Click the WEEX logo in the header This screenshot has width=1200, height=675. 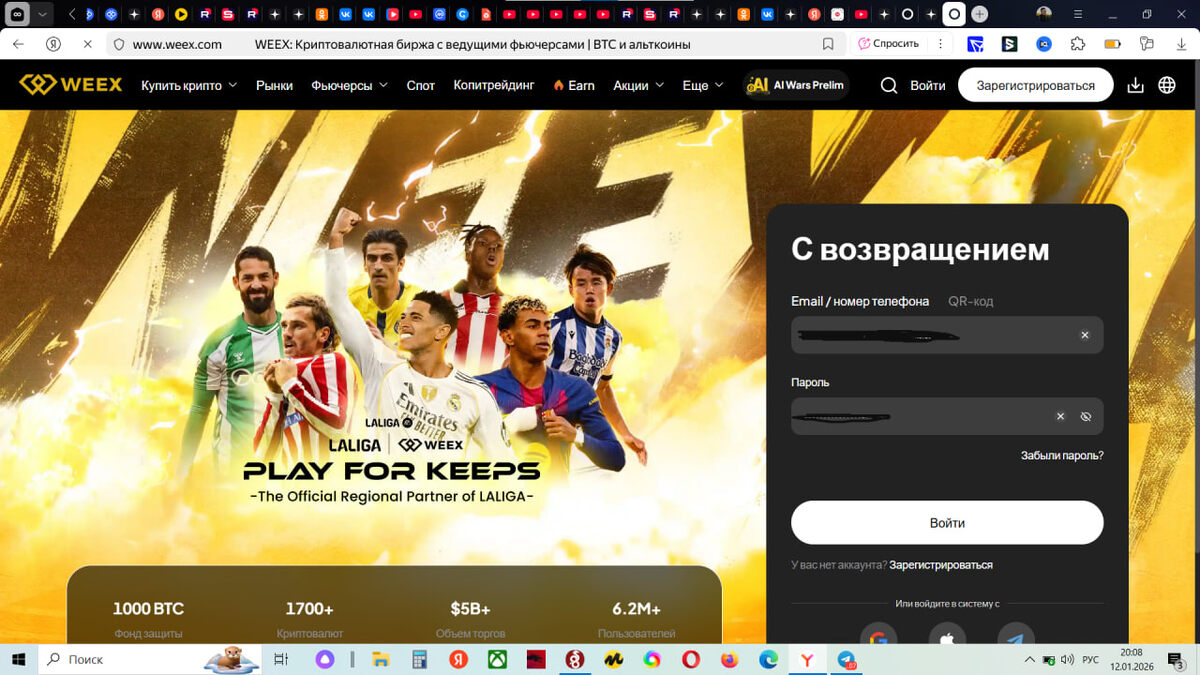(x=70, y=85)
